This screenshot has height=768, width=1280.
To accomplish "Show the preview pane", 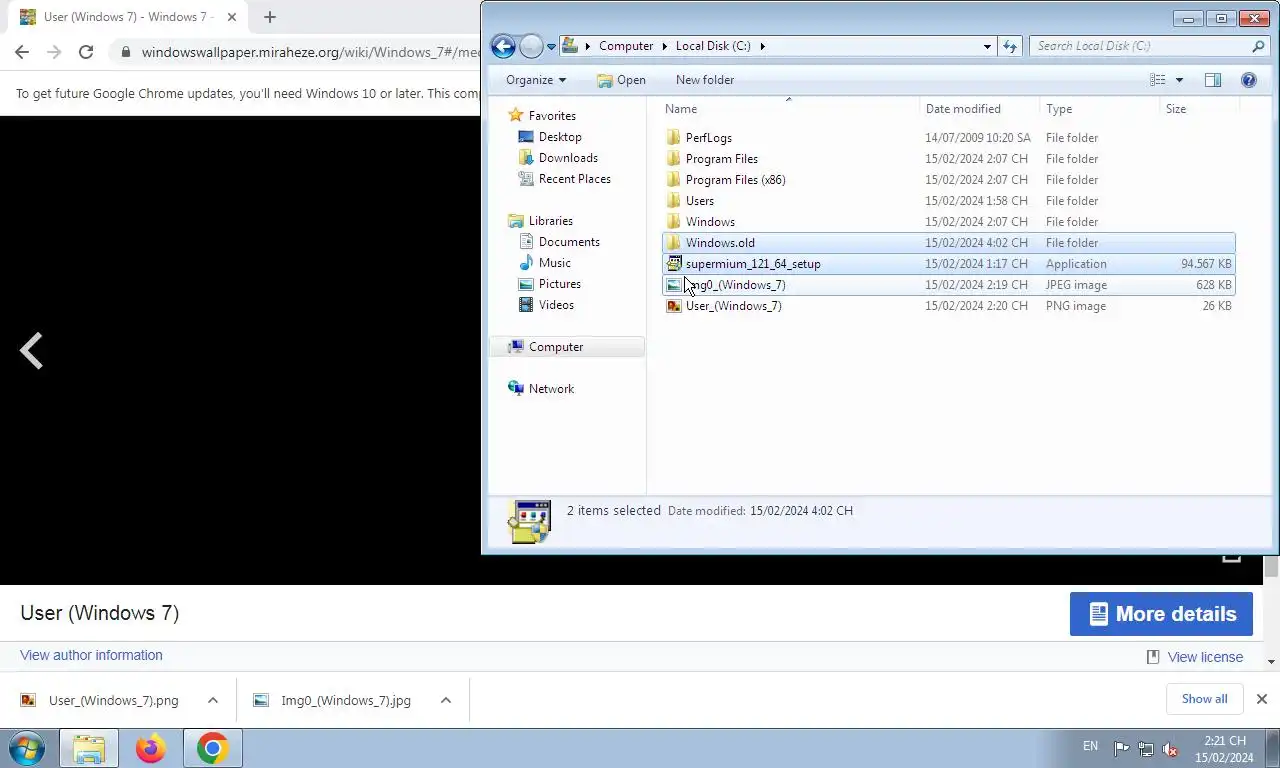I will (x=1213, y=80).
